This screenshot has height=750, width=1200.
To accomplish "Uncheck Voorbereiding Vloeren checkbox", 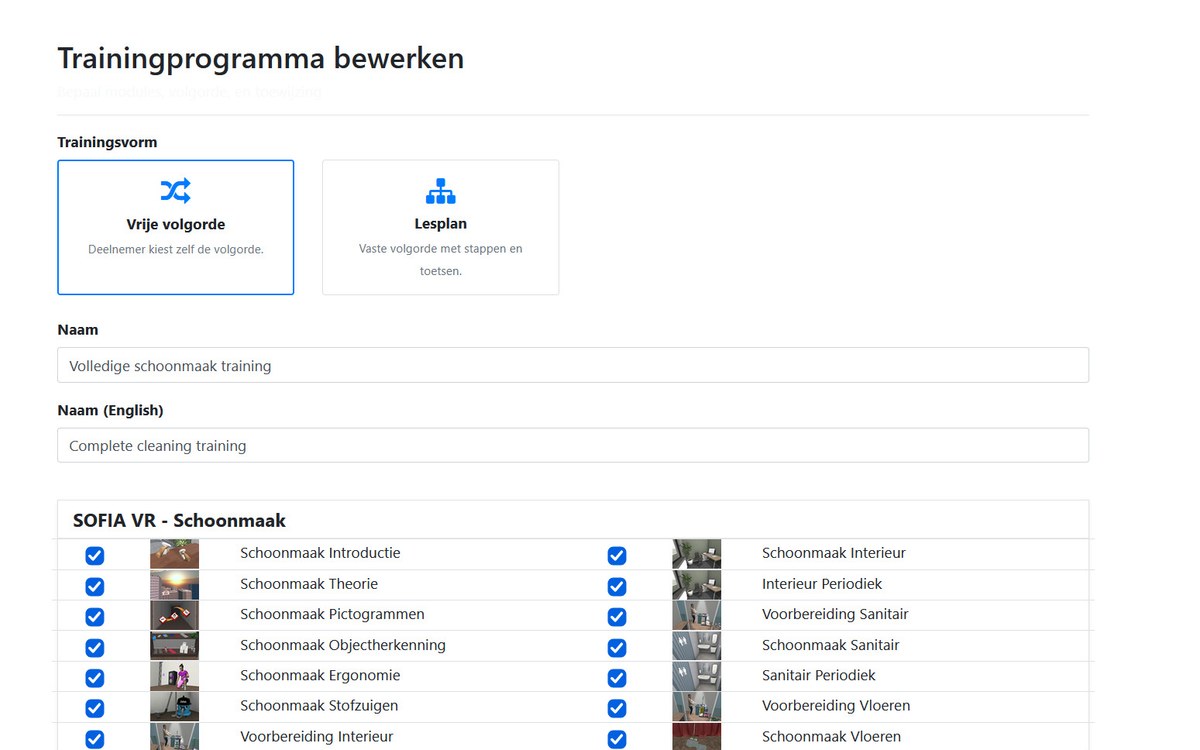I will pyautogui.click(x=617, y=708).
